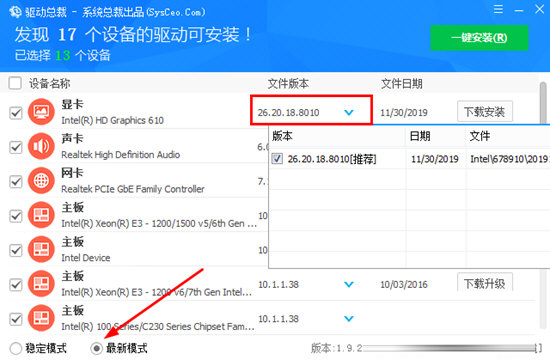Screen dimensions: 550x360
Task: Click the Intel\678910 file path cell
Action: pos(509,159)
